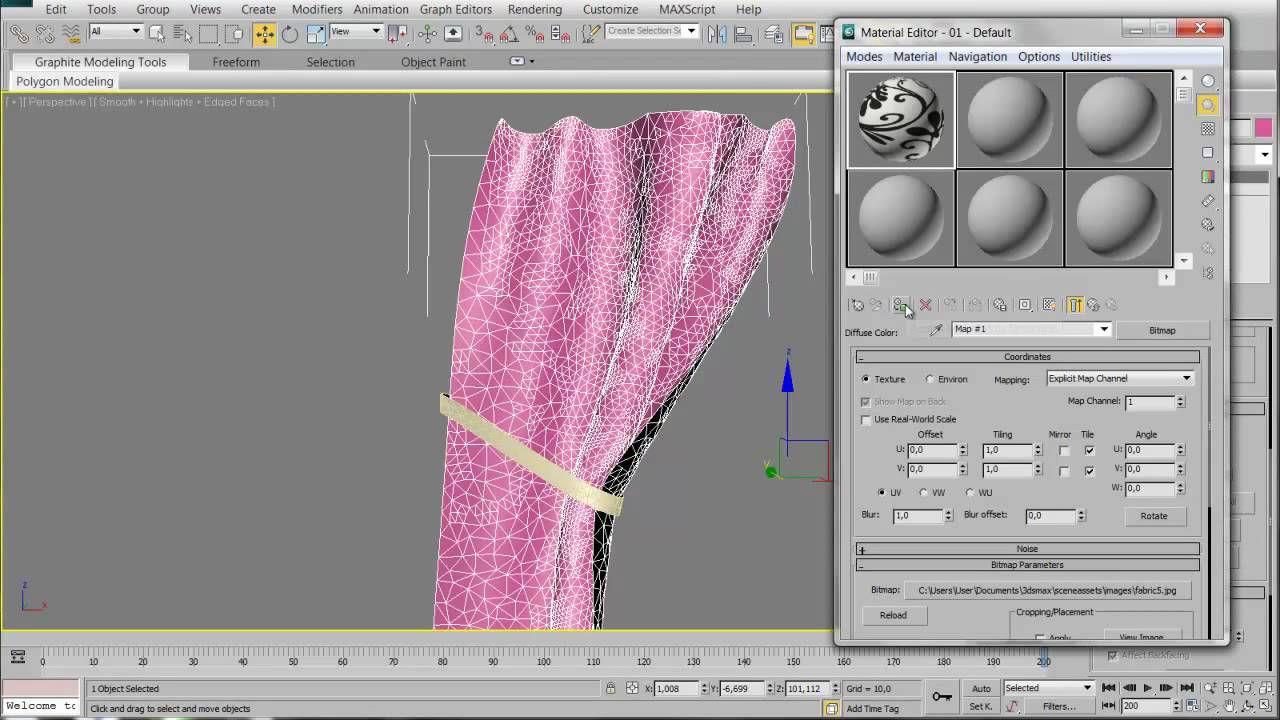Viewport: 1280px width, 720px height.
Task: Click the Unlink Selection icon
Action: click(x=45, y=34)
